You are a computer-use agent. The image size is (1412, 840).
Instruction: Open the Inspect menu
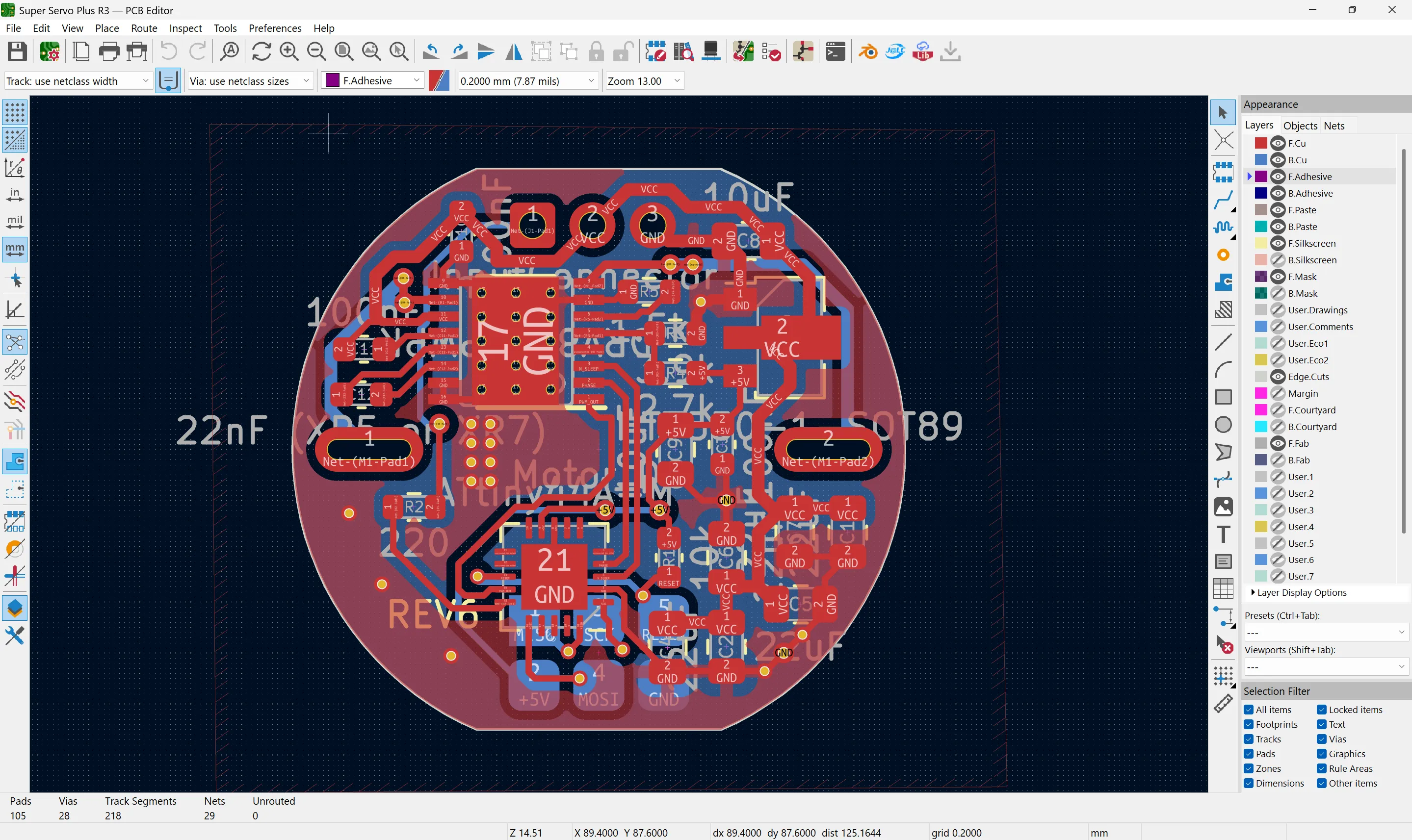tap(185, 28)
